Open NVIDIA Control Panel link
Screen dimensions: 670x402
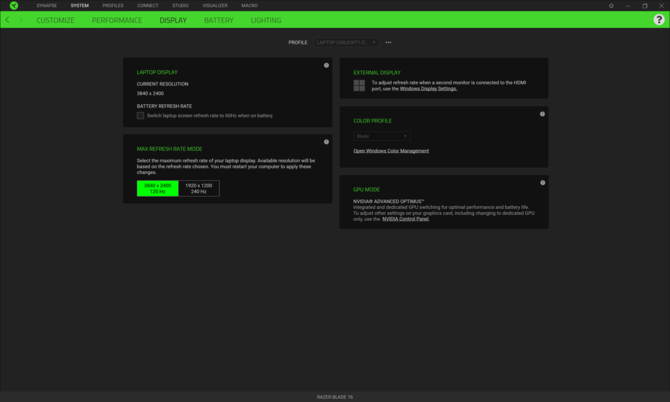[405, 219]
